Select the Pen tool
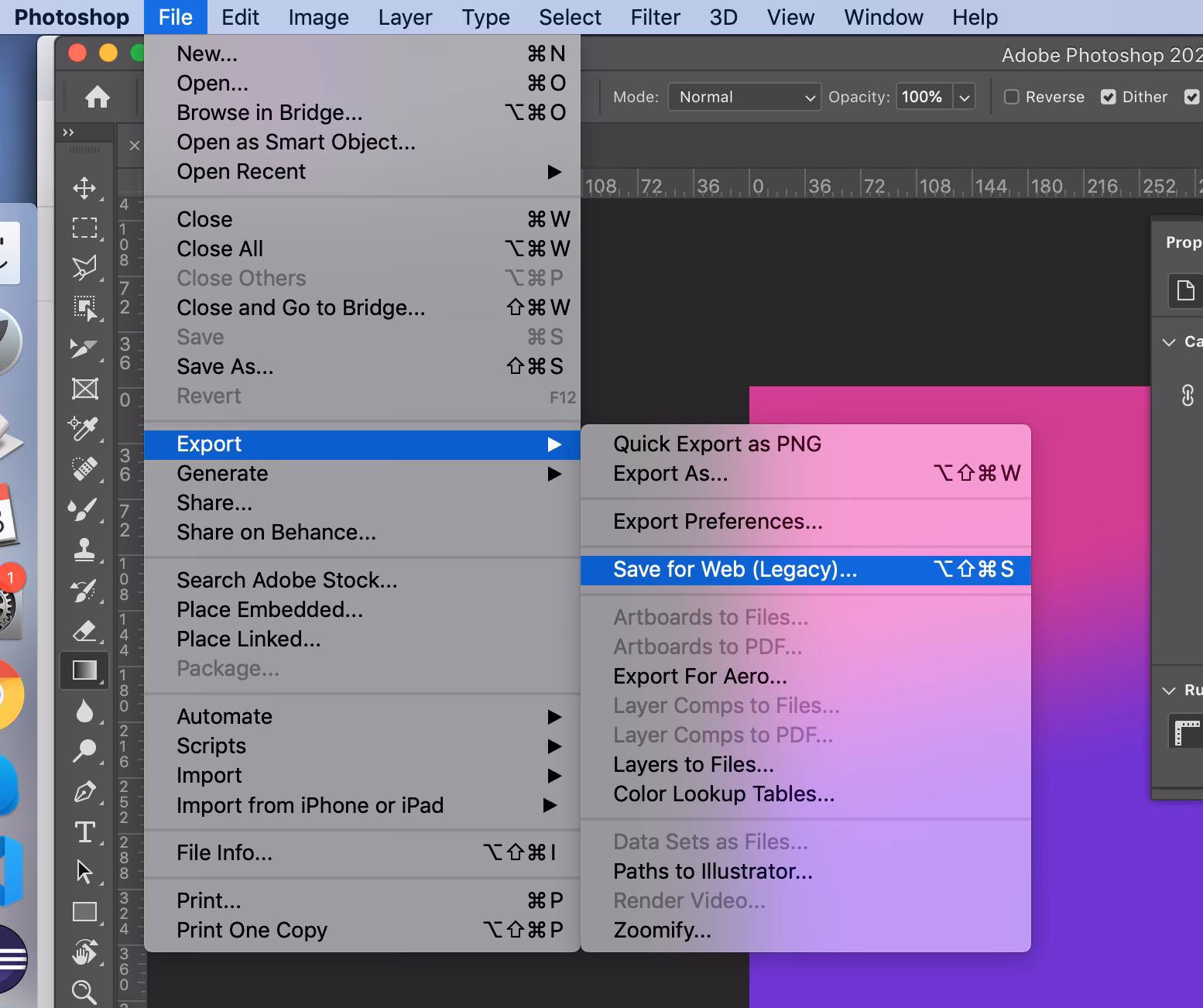Viewport: 1203px width, 1008px height. [x=85, y=793]
